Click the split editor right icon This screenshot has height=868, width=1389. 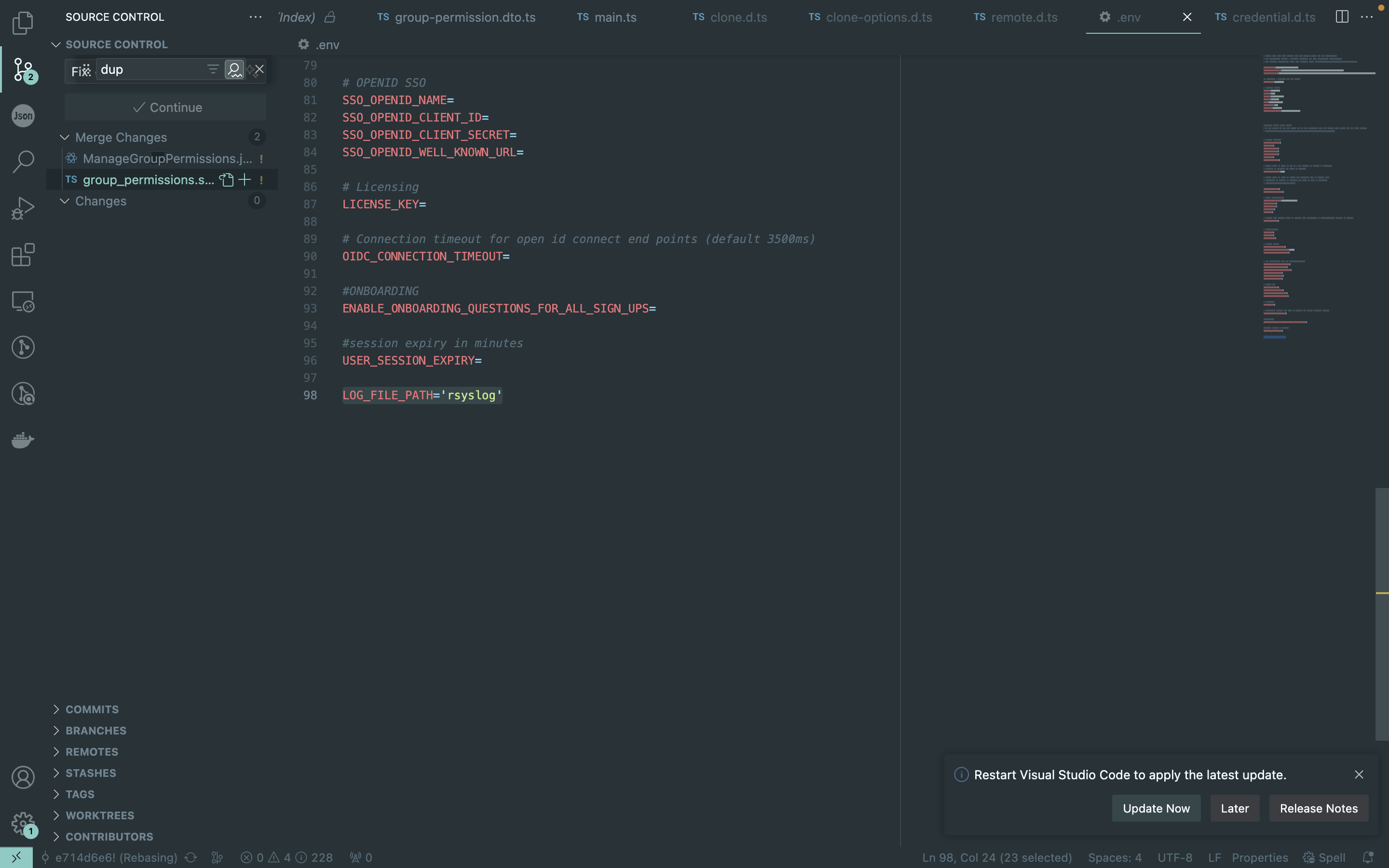click(1341, 17)
